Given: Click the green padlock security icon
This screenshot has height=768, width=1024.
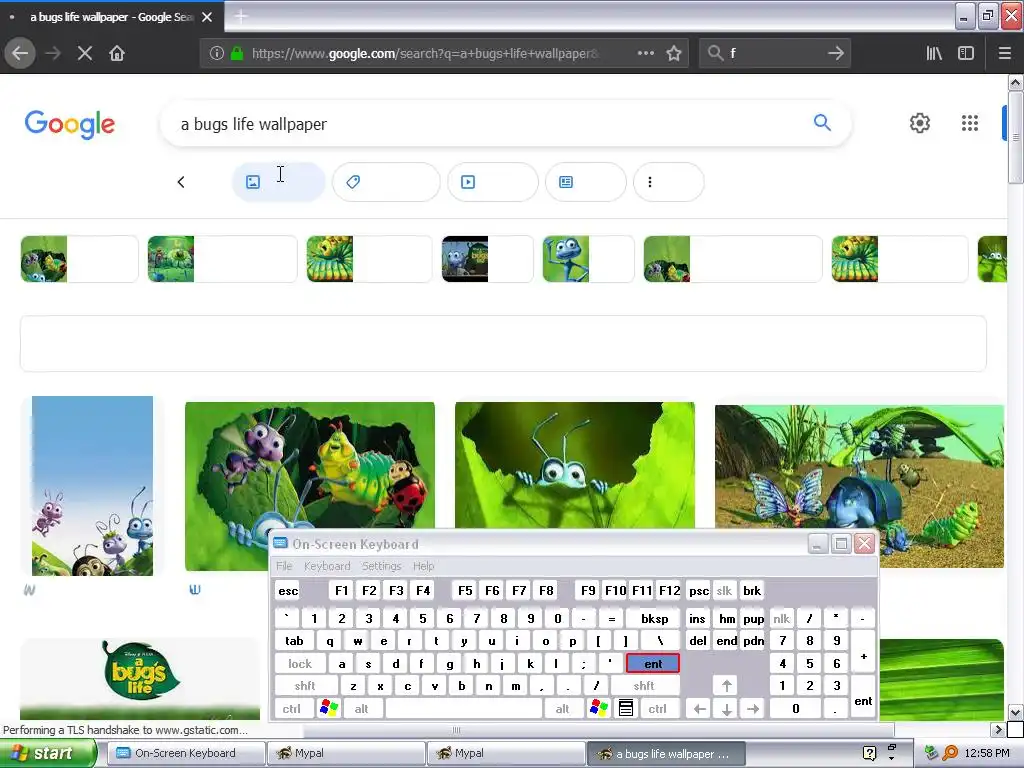Looking at the screenshot, I should (237, 53).
